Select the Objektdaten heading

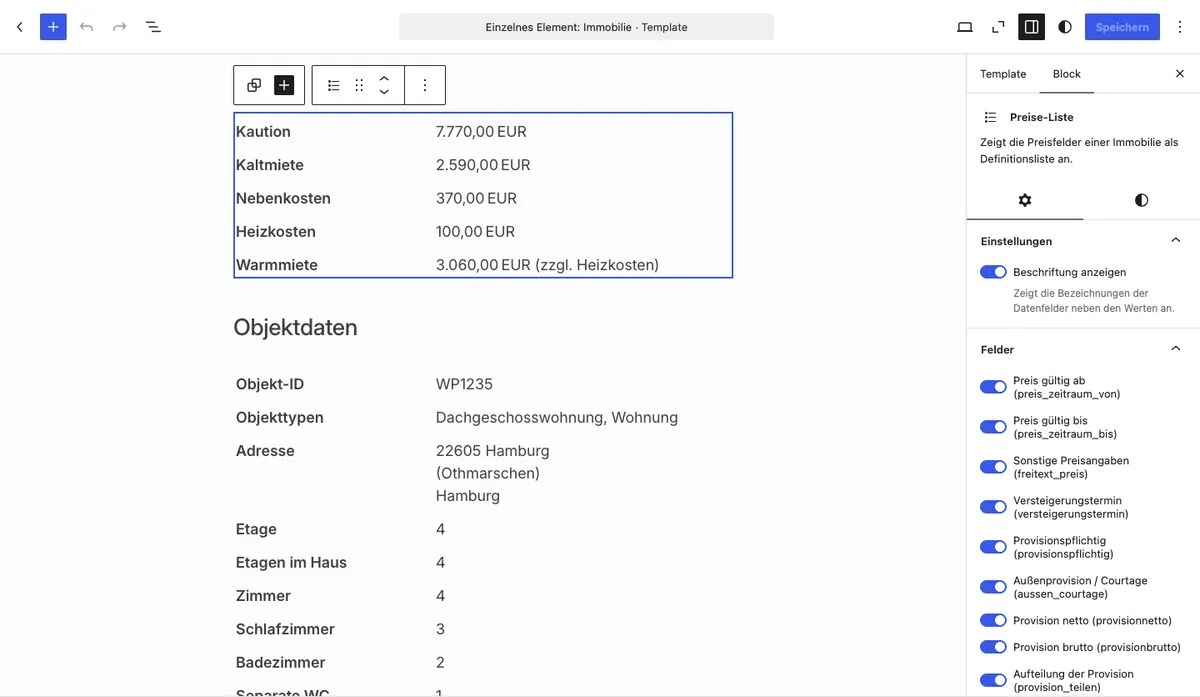click(x=295, y=328)
